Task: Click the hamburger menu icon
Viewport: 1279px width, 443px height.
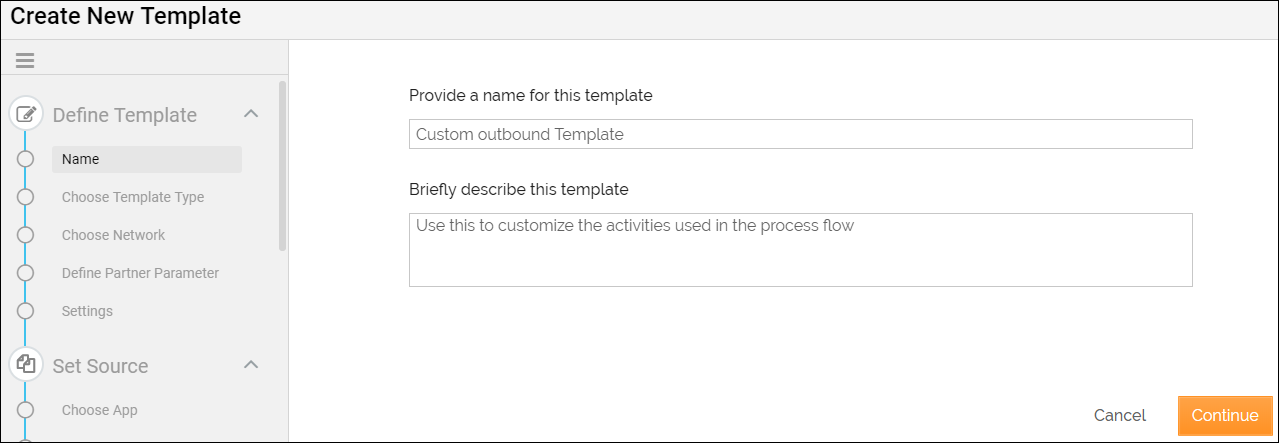Action: (x=25, y=61)
